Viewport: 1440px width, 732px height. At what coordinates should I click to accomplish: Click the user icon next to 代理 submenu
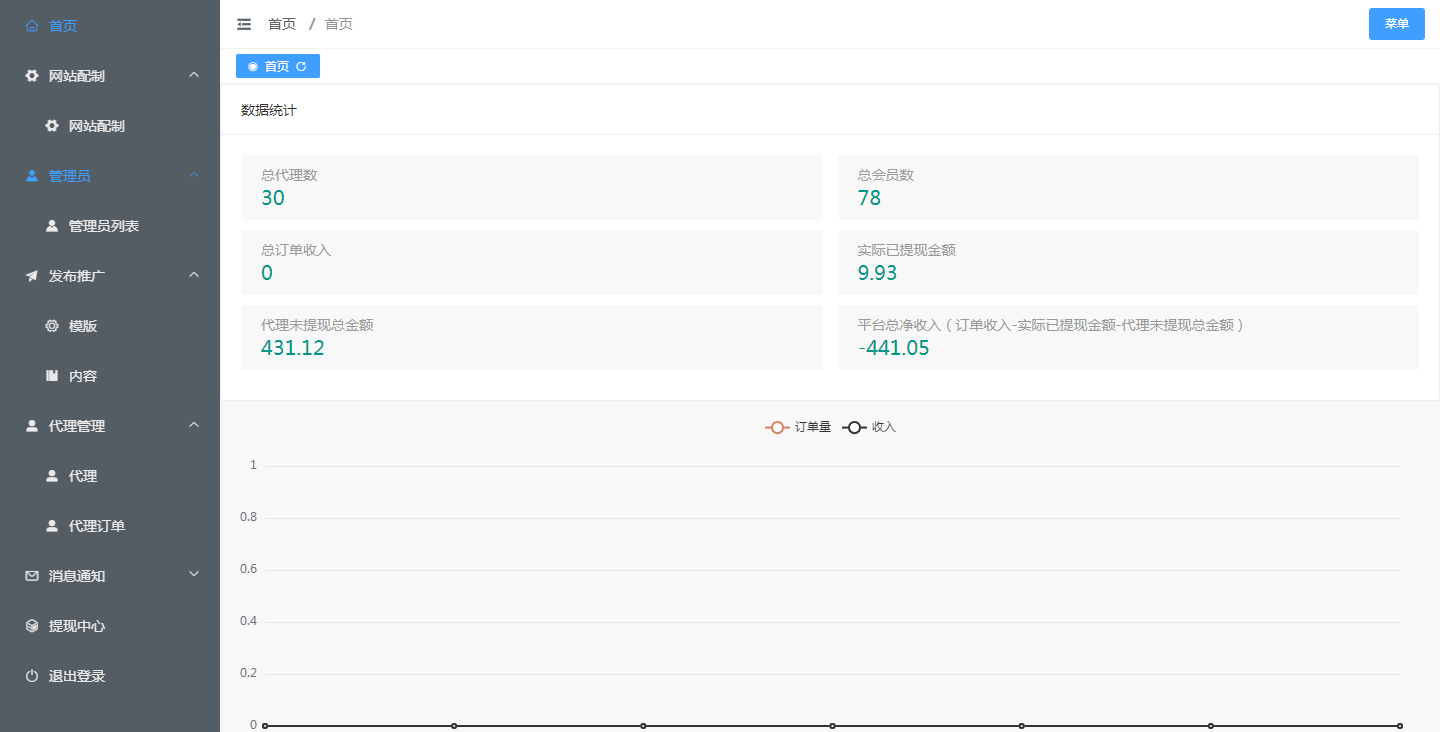click(x=52, y=476)
